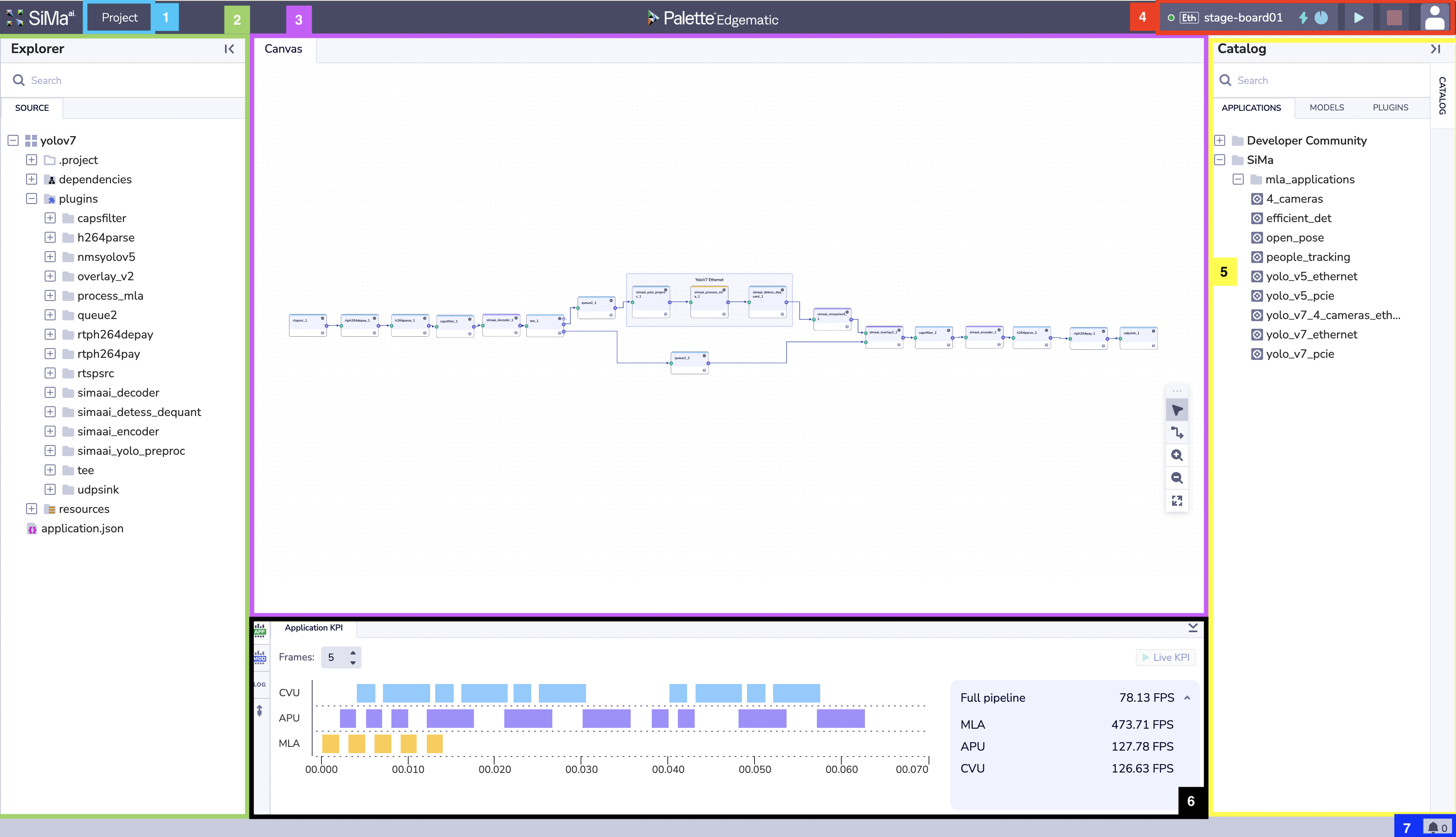
Task: Open the user account avatar icon
Action: pyautogui.click(x=1434, y=18)
